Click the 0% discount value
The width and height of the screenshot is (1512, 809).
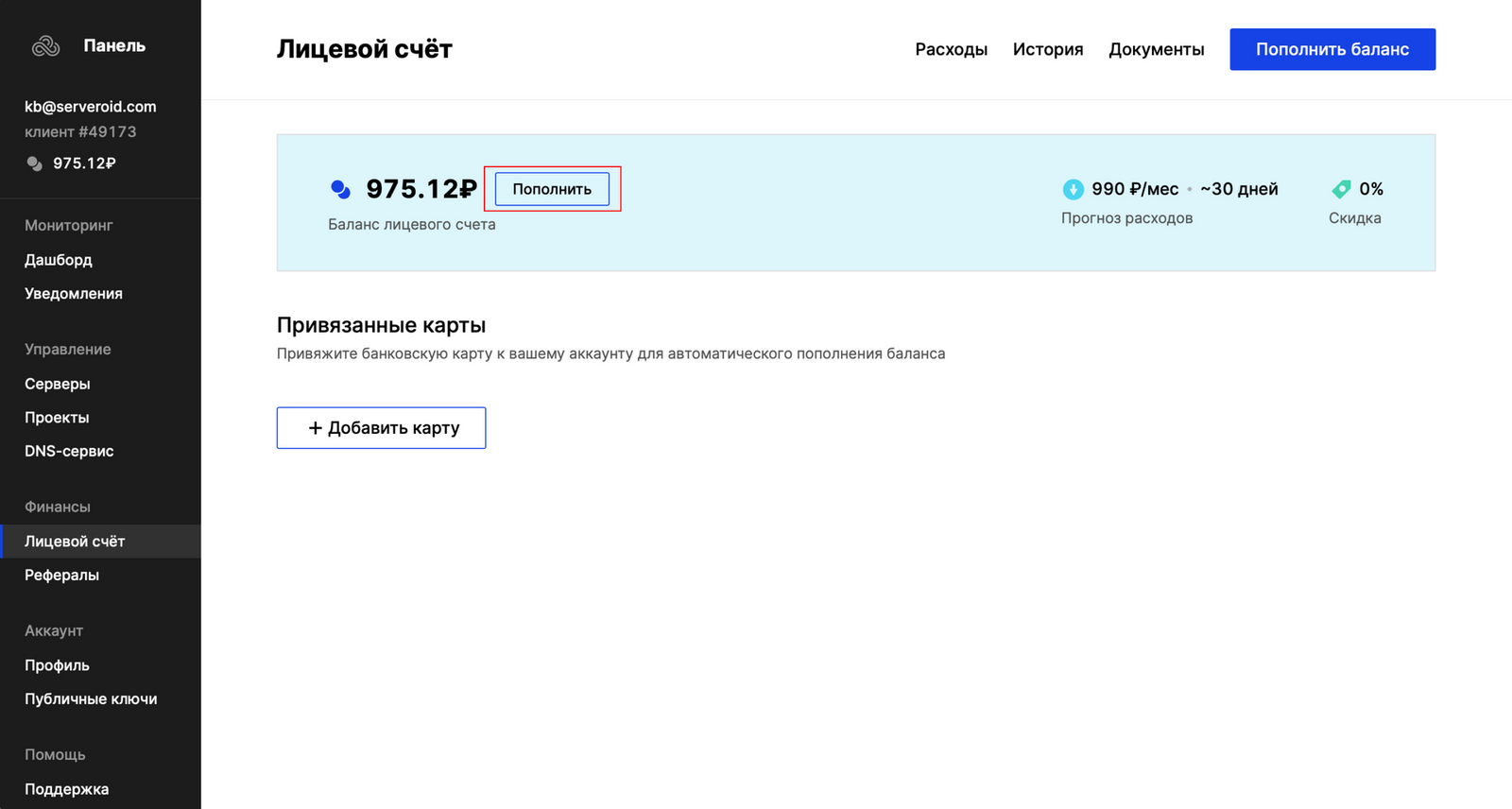click(x=1371, y=189)
